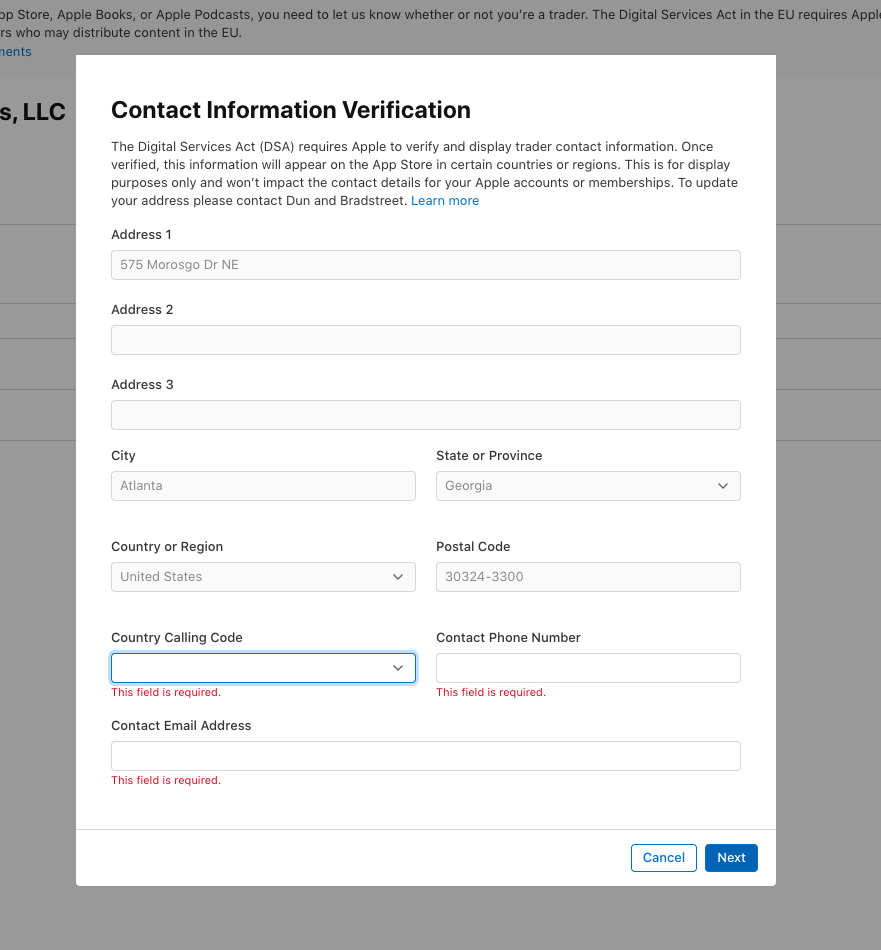This screenshot has width=881, height=950.
Task: Click the Country Calling Code label
Action: 177,638
